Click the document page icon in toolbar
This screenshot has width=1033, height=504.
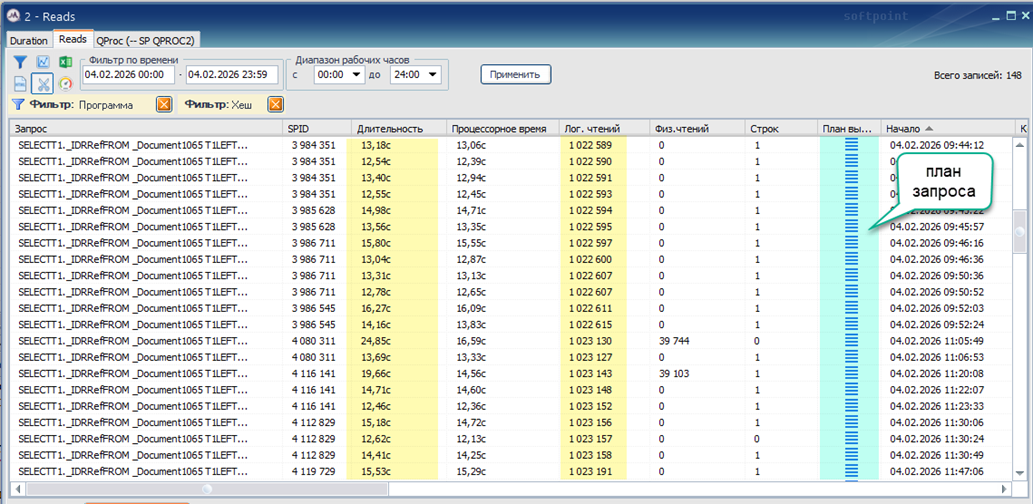tap(20, 84)
